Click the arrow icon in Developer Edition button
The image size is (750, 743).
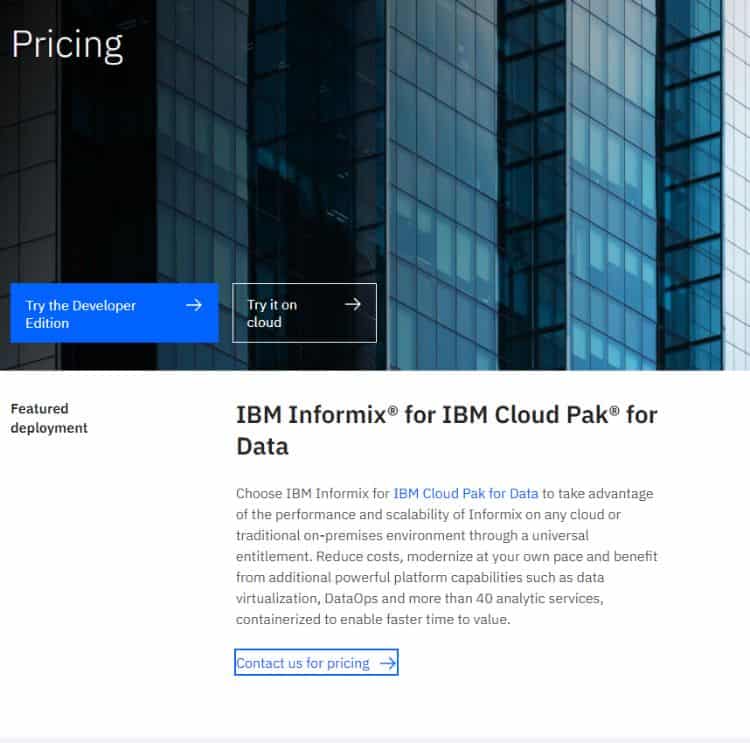(x=194, y=305)
